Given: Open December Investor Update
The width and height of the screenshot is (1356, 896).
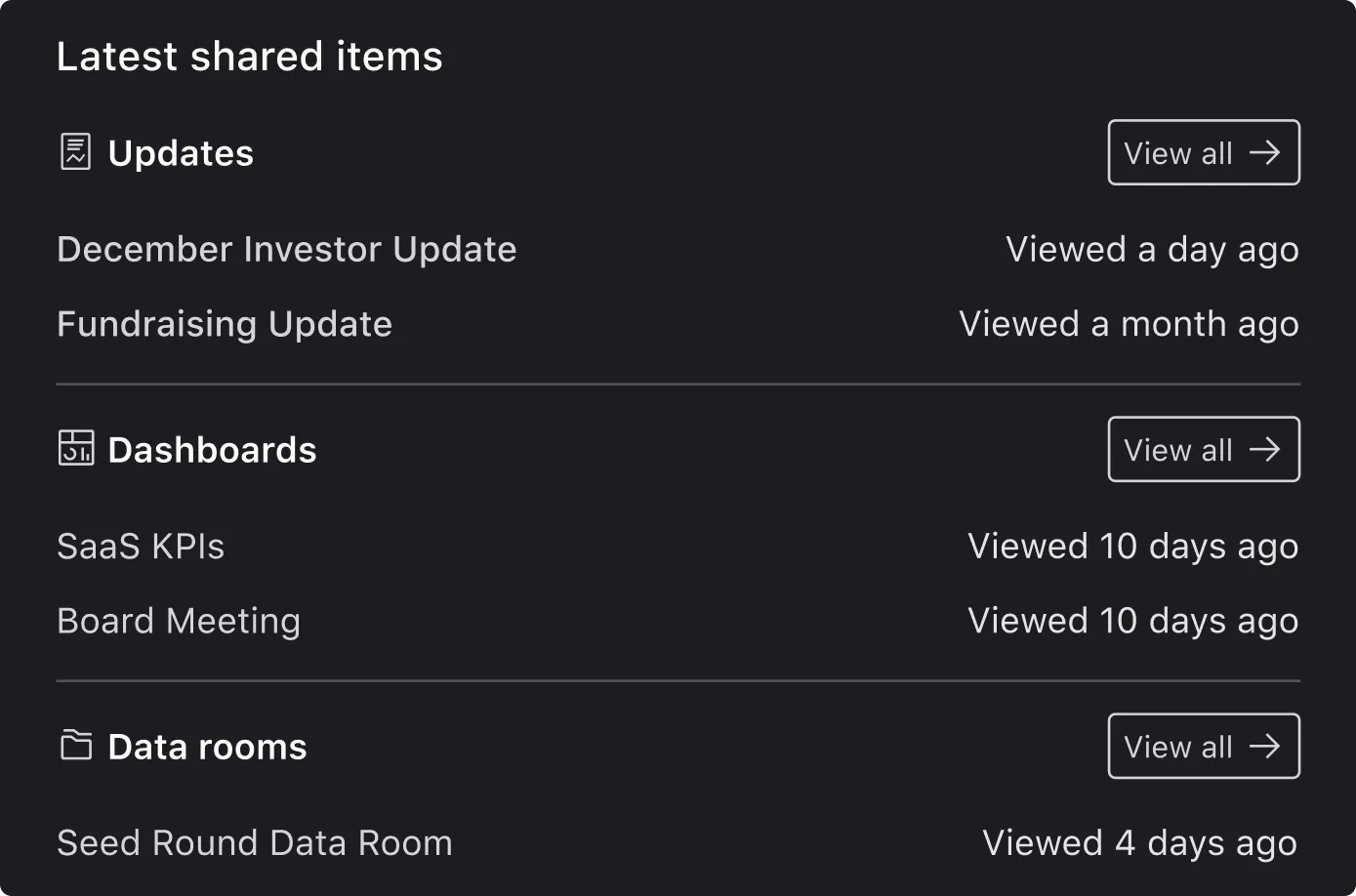Looking at the screenshot, I should (x=286, y=250).
